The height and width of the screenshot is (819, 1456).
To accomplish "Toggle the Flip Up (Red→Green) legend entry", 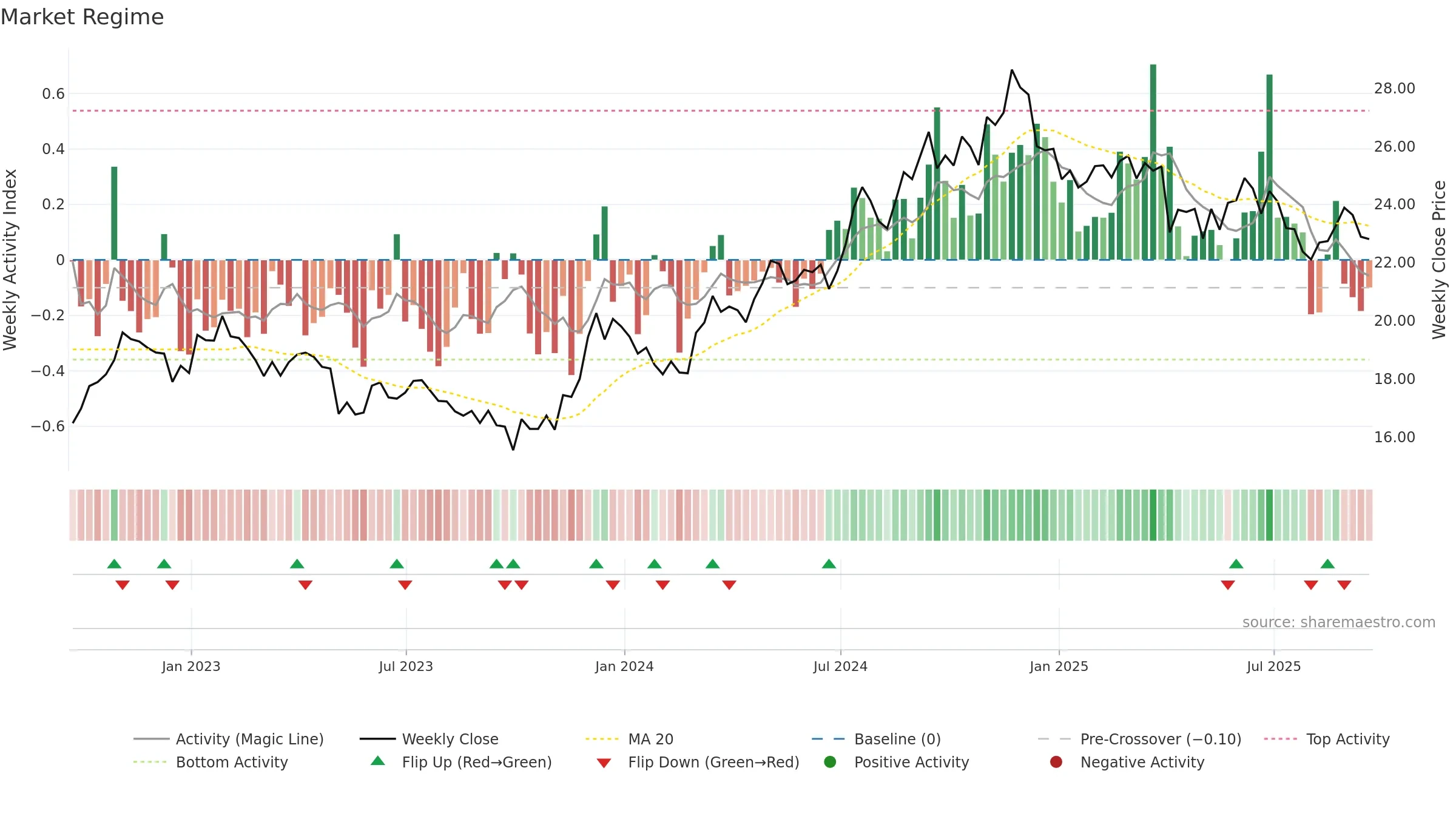I will 461,762.
